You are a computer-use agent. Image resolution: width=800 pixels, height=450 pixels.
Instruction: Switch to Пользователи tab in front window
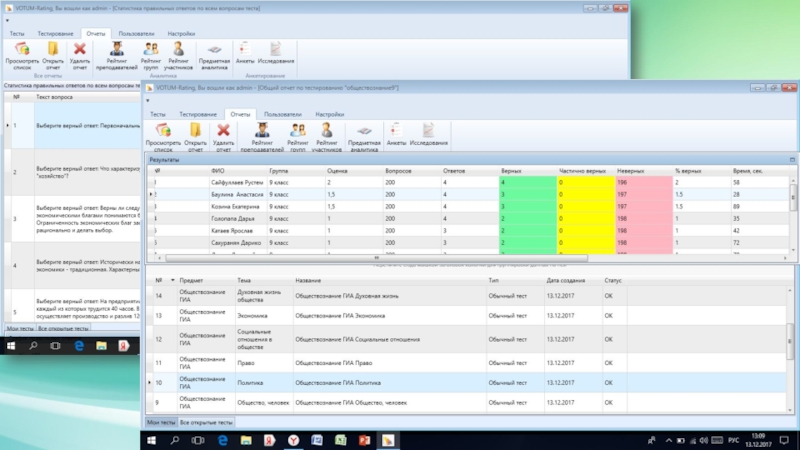pos(283,114)
